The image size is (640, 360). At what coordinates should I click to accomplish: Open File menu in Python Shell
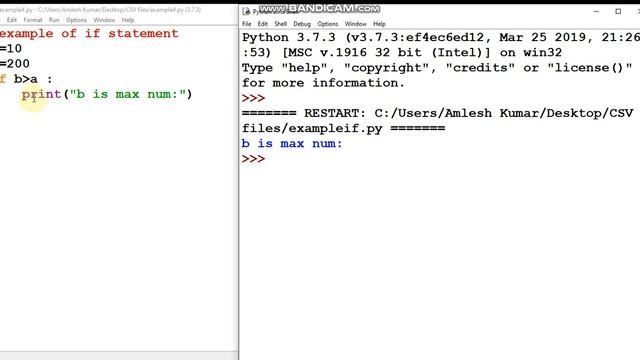[247, 24]
